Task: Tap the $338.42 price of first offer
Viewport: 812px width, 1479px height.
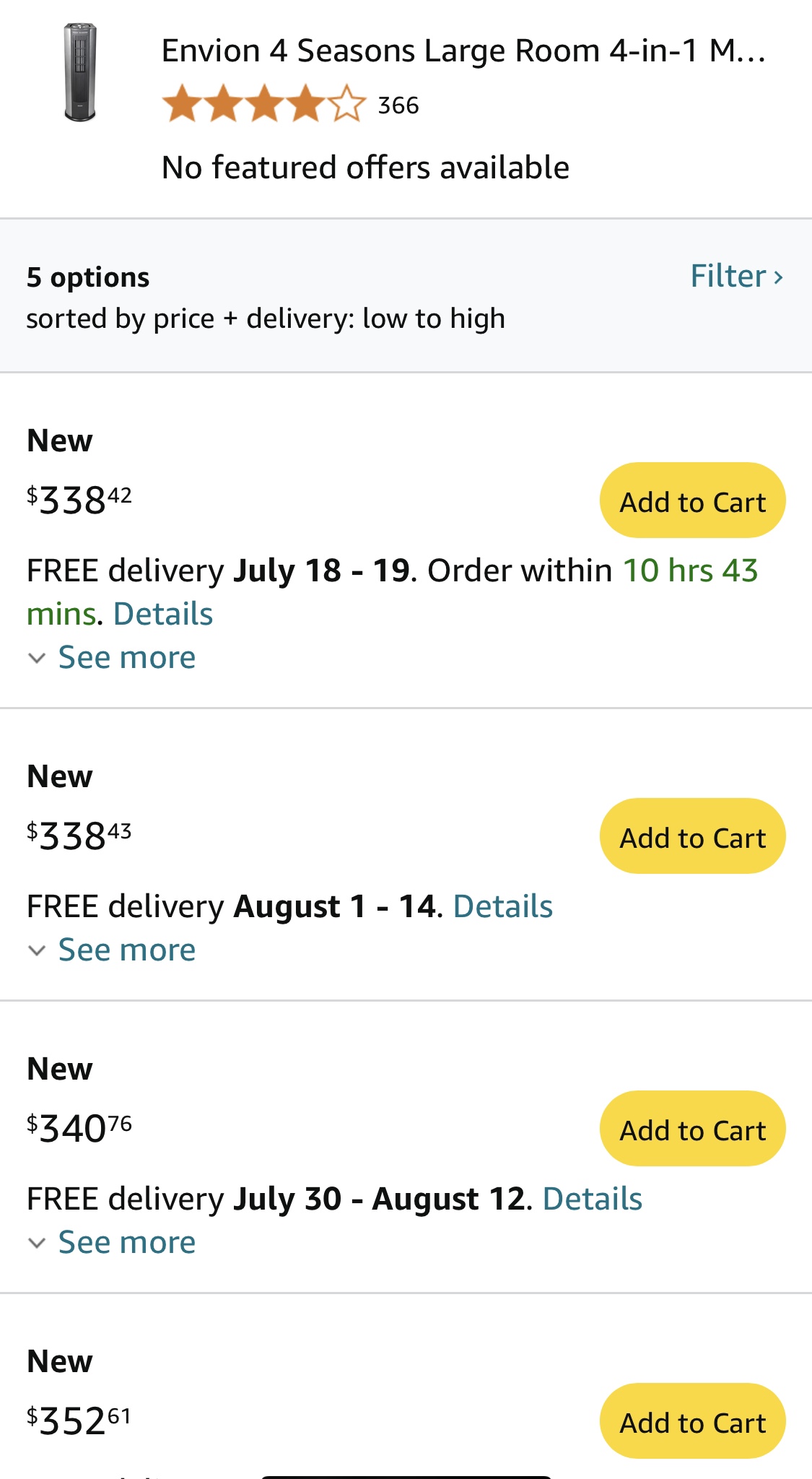Action: click(x=79, y=500)
